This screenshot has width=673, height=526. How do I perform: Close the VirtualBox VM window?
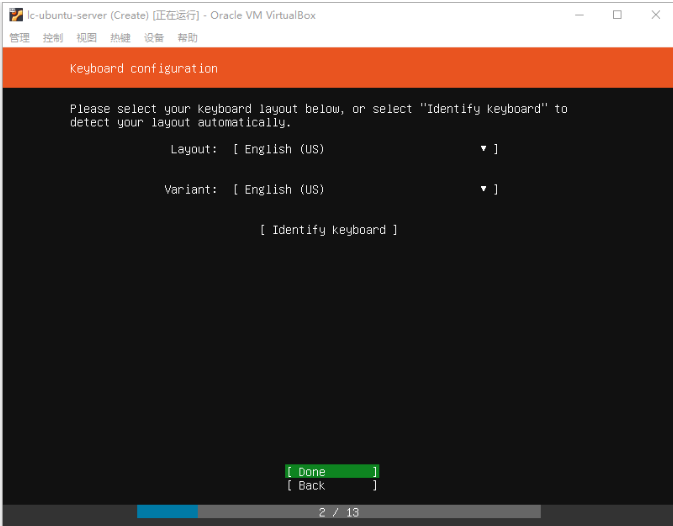(655, 15)
